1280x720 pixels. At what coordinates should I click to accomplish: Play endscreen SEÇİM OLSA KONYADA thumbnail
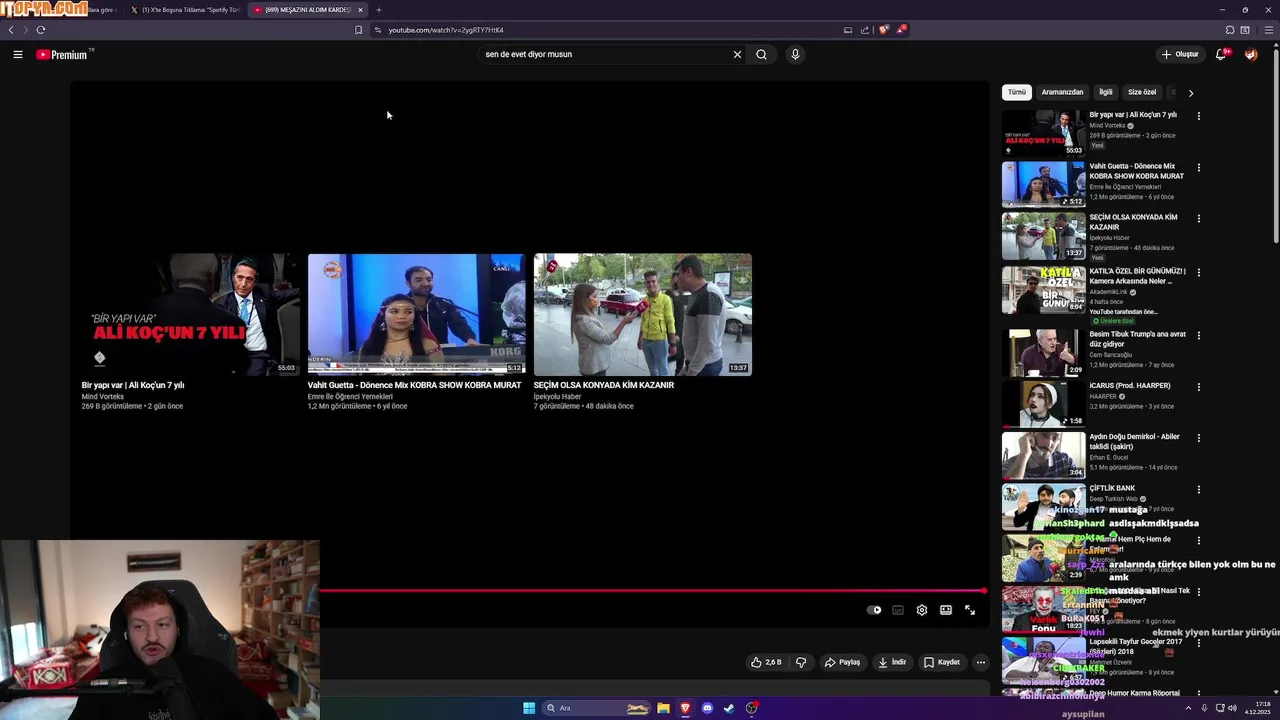[642, 314]
